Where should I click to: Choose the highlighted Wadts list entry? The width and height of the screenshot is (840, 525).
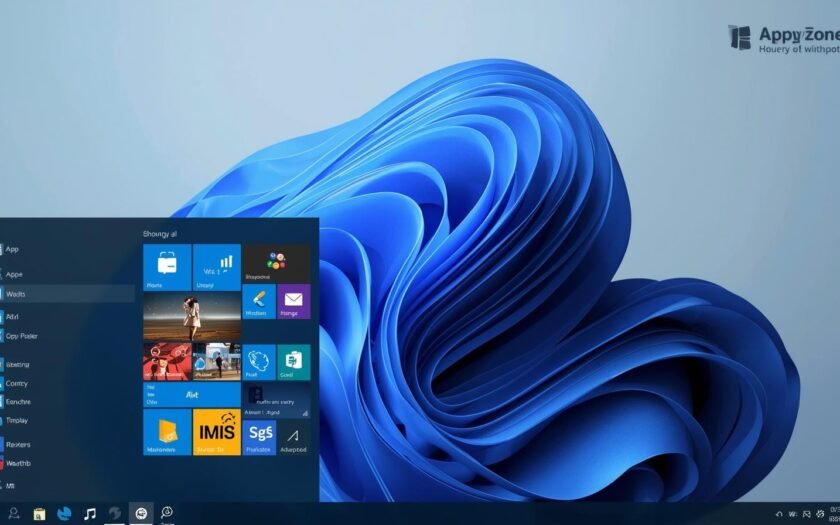68,294
